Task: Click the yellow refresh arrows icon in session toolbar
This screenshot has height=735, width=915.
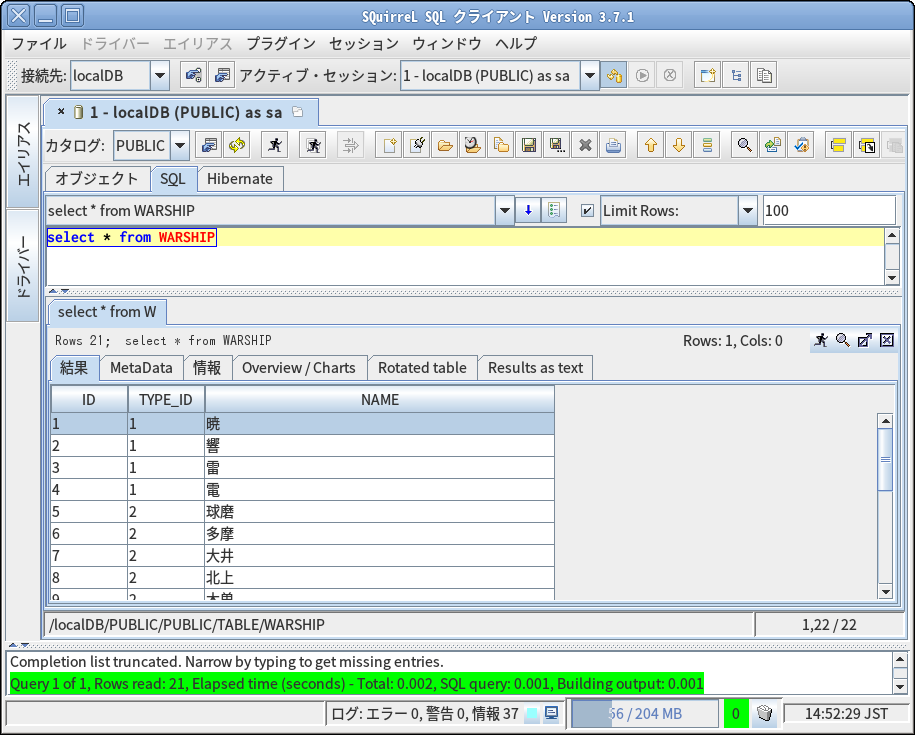Action: 236,145
